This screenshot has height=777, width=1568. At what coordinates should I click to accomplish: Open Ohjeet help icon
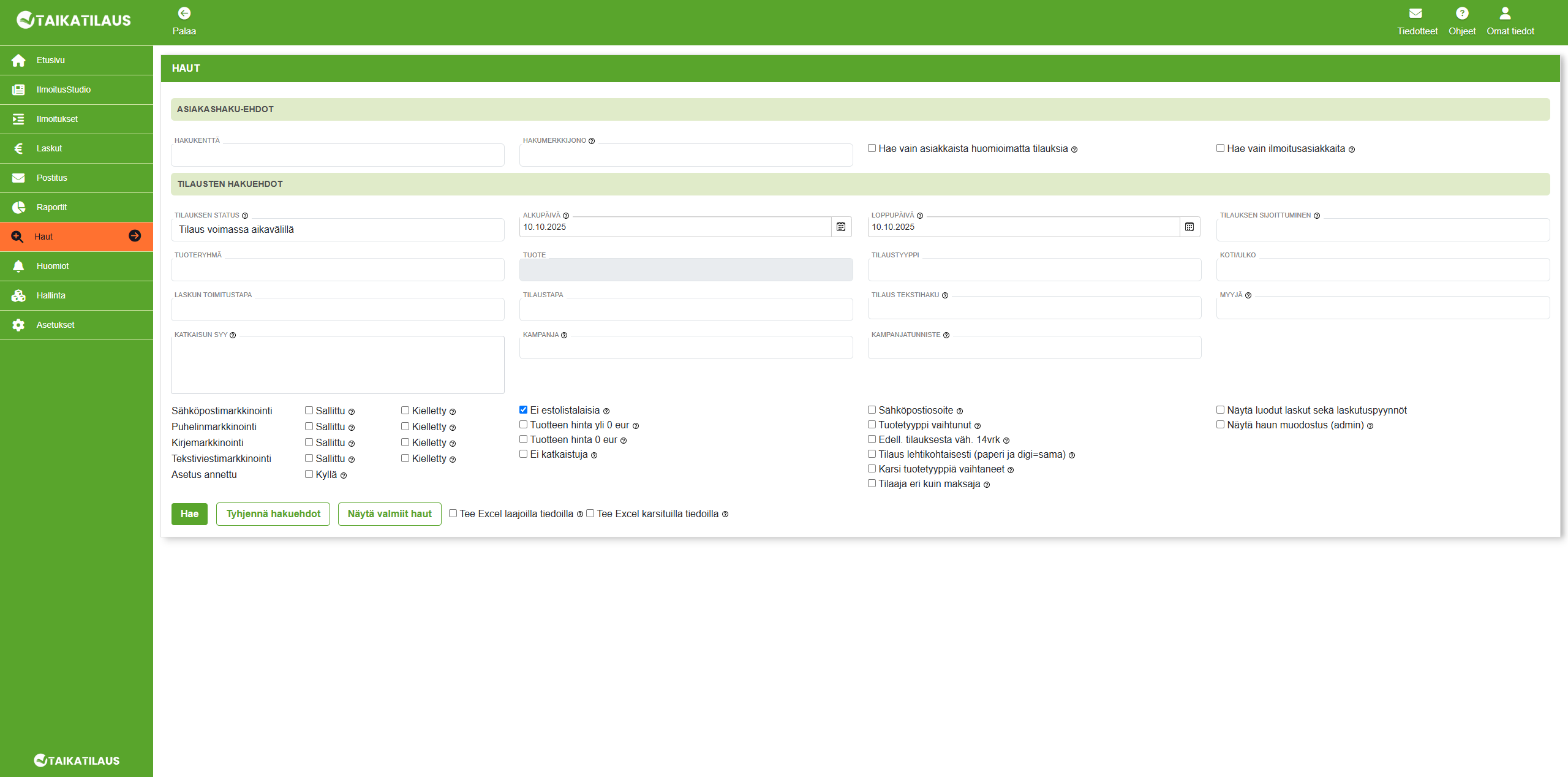click(1462, 13)
